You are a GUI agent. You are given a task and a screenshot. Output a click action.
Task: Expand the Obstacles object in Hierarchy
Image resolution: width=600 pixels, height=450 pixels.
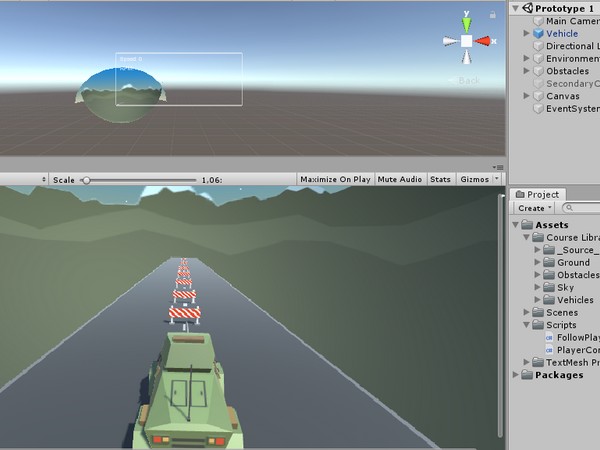pos(527,71)
